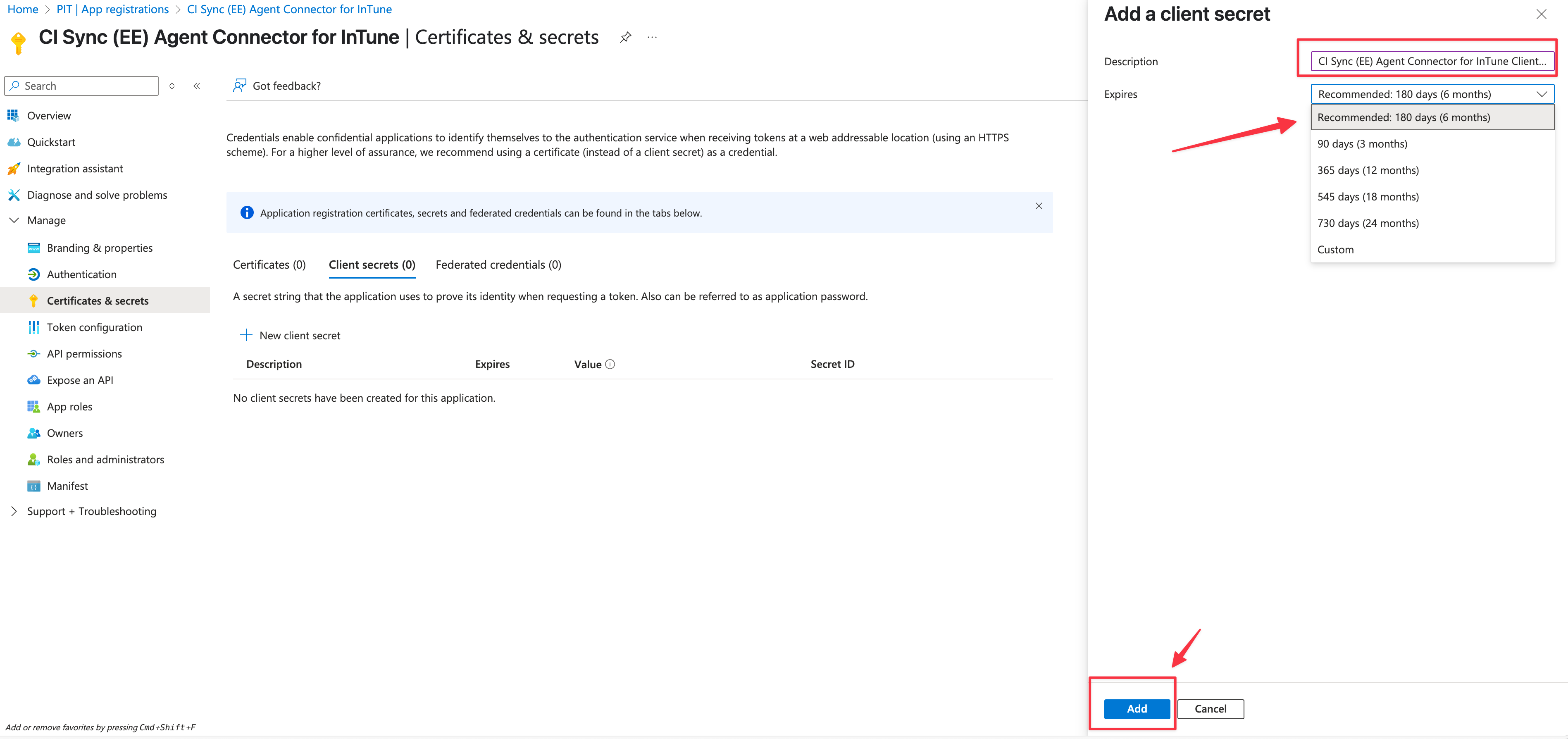Open Quickstart in the sidebar

[x=51, y=142]
